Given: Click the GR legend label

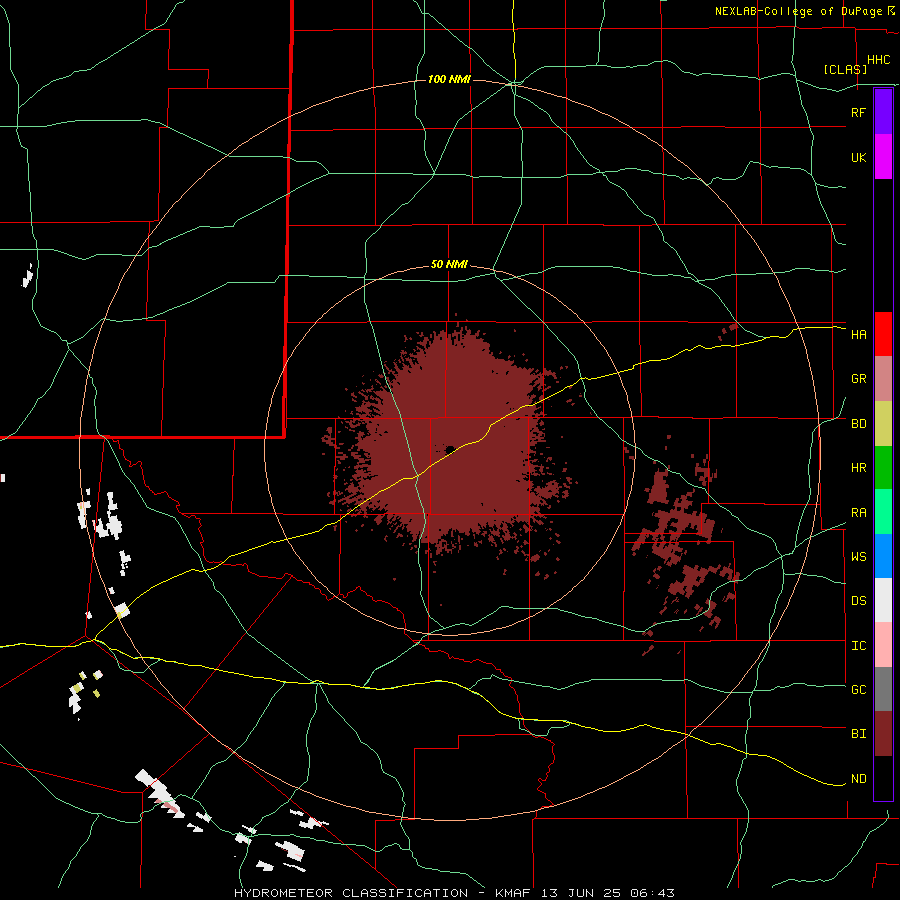Looking at the screenshot, I should point(858,379).
